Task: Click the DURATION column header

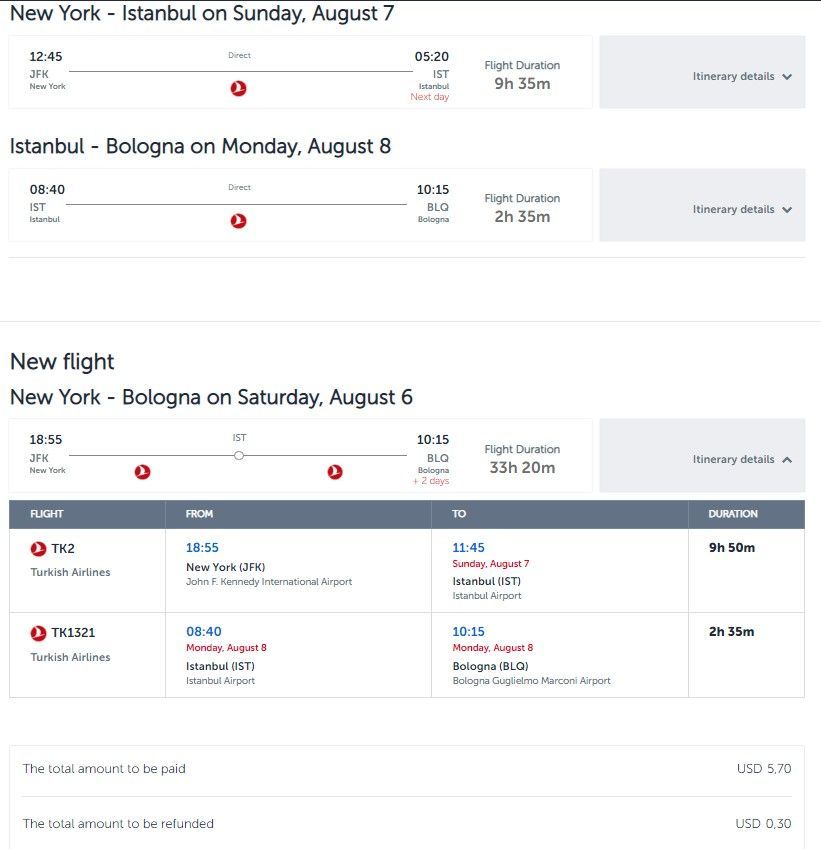Action: pos(733,514)
